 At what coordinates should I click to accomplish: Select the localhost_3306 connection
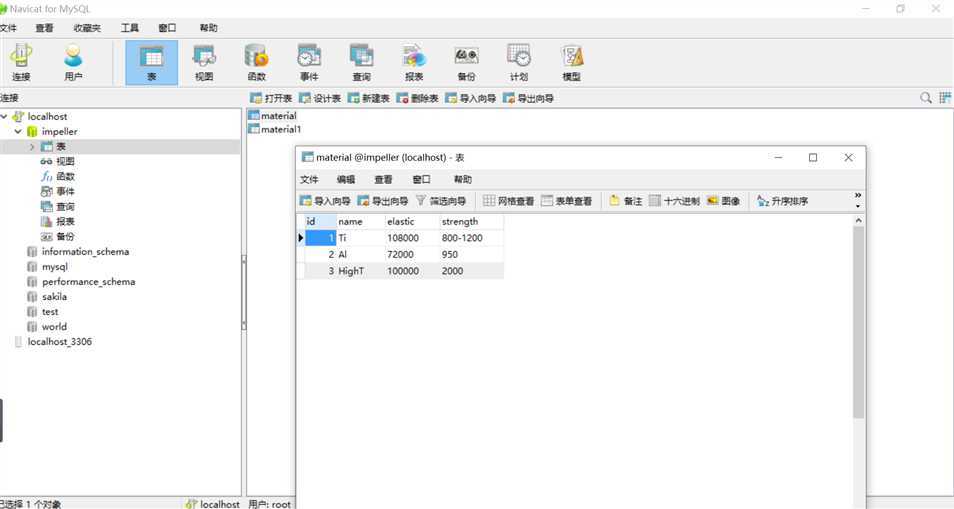[53, 342]
